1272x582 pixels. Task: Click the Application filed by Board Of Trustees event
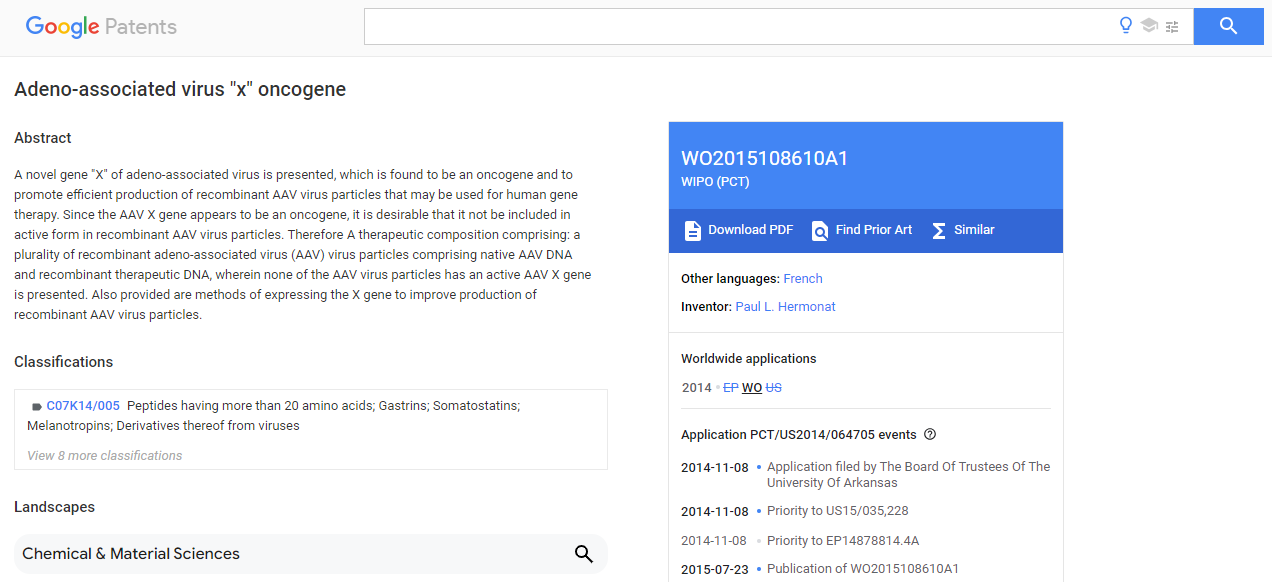909,475
